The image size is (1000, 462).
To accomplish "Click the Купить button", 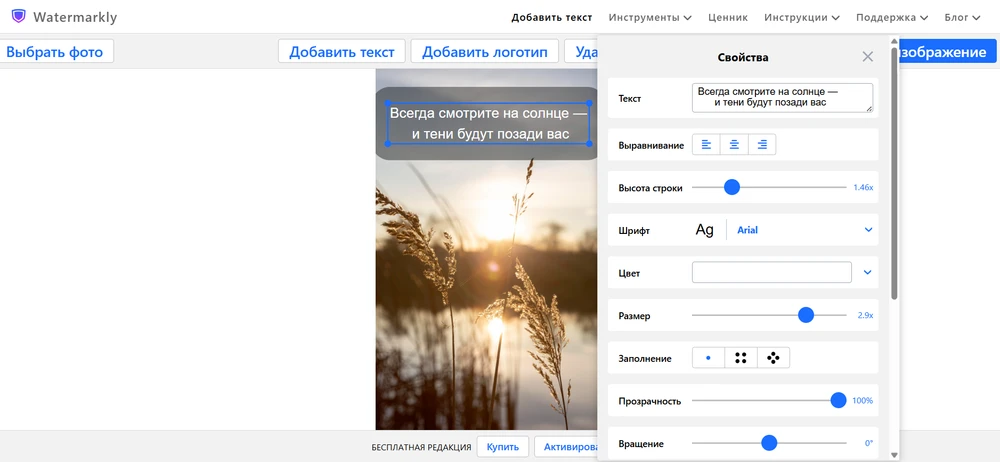I will coord(503,446).
